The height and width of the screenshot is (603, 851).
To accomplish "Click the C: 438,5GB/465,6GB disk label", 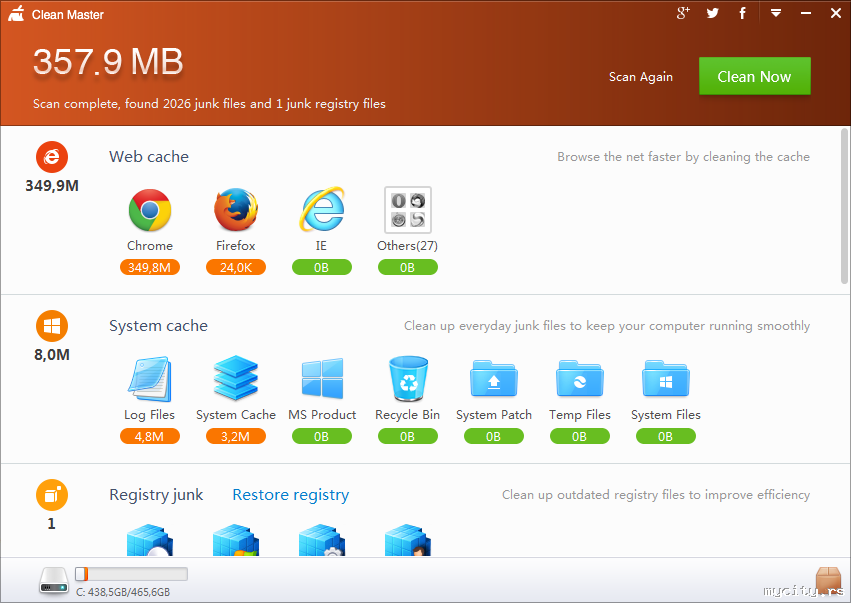I will (x=123, y=592).
